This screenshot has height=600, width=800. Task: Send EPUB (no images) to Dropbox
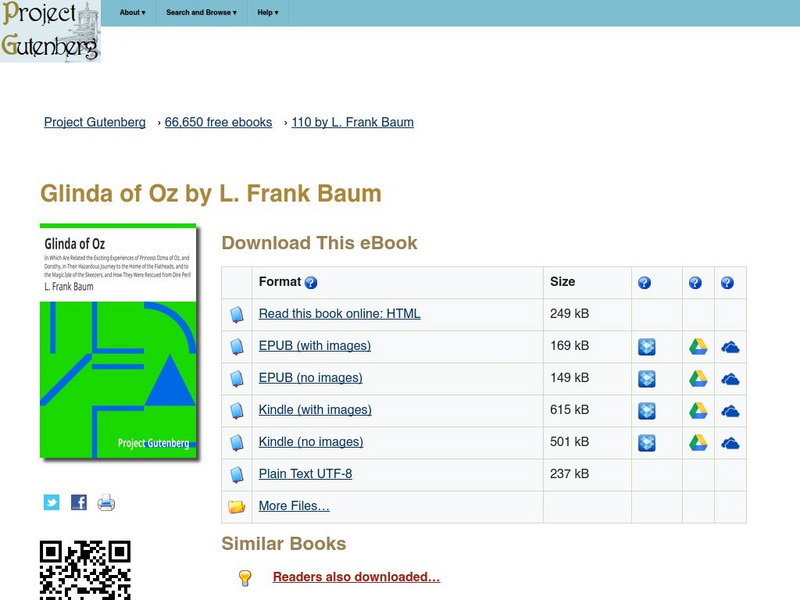coord(646,379)
